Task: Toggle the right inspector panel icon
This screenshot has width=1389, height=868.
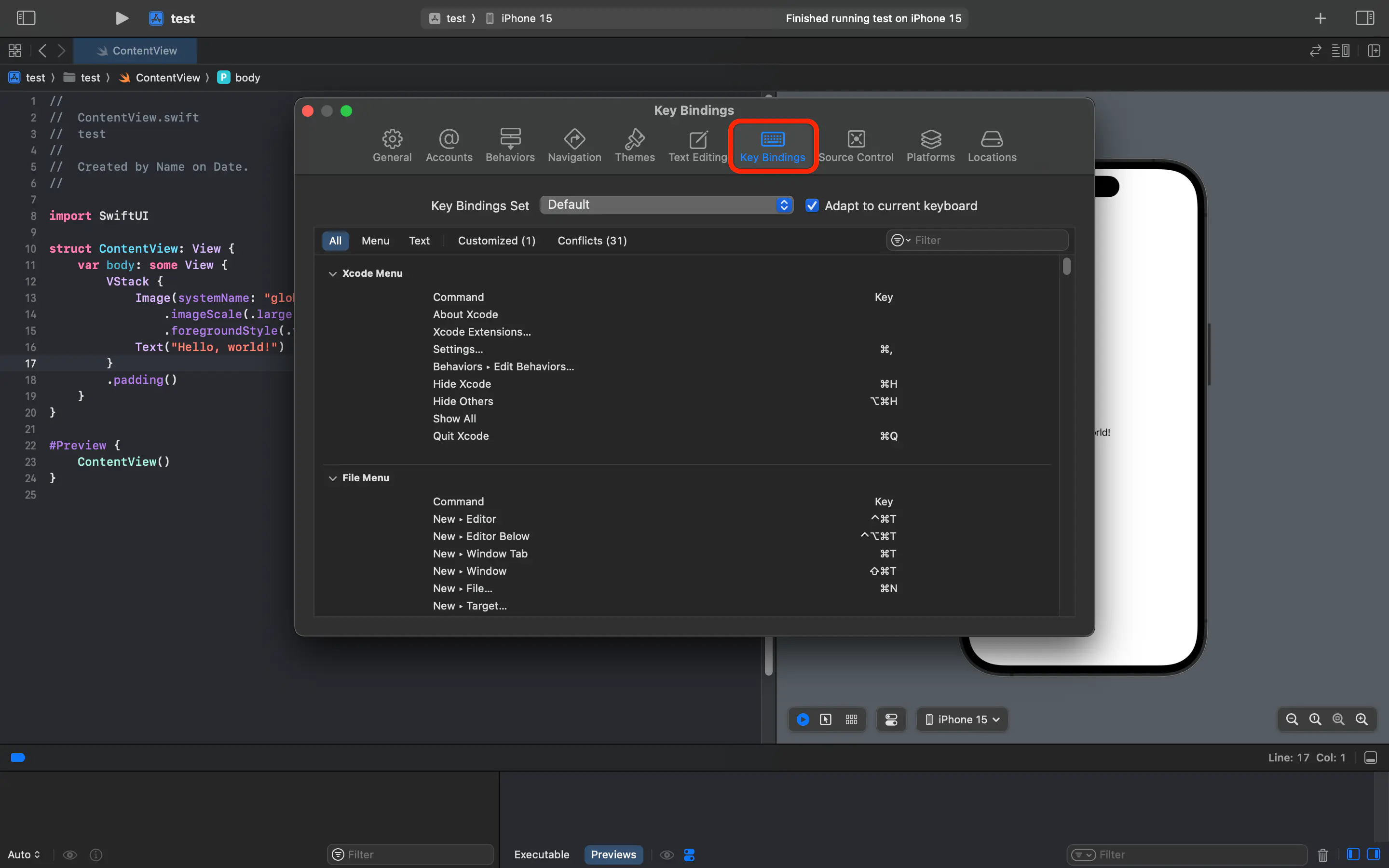Action: [1364, 18]
